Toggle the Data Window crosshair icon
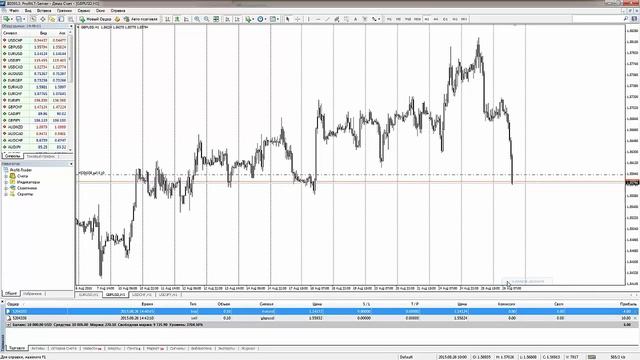 (42, 19)
